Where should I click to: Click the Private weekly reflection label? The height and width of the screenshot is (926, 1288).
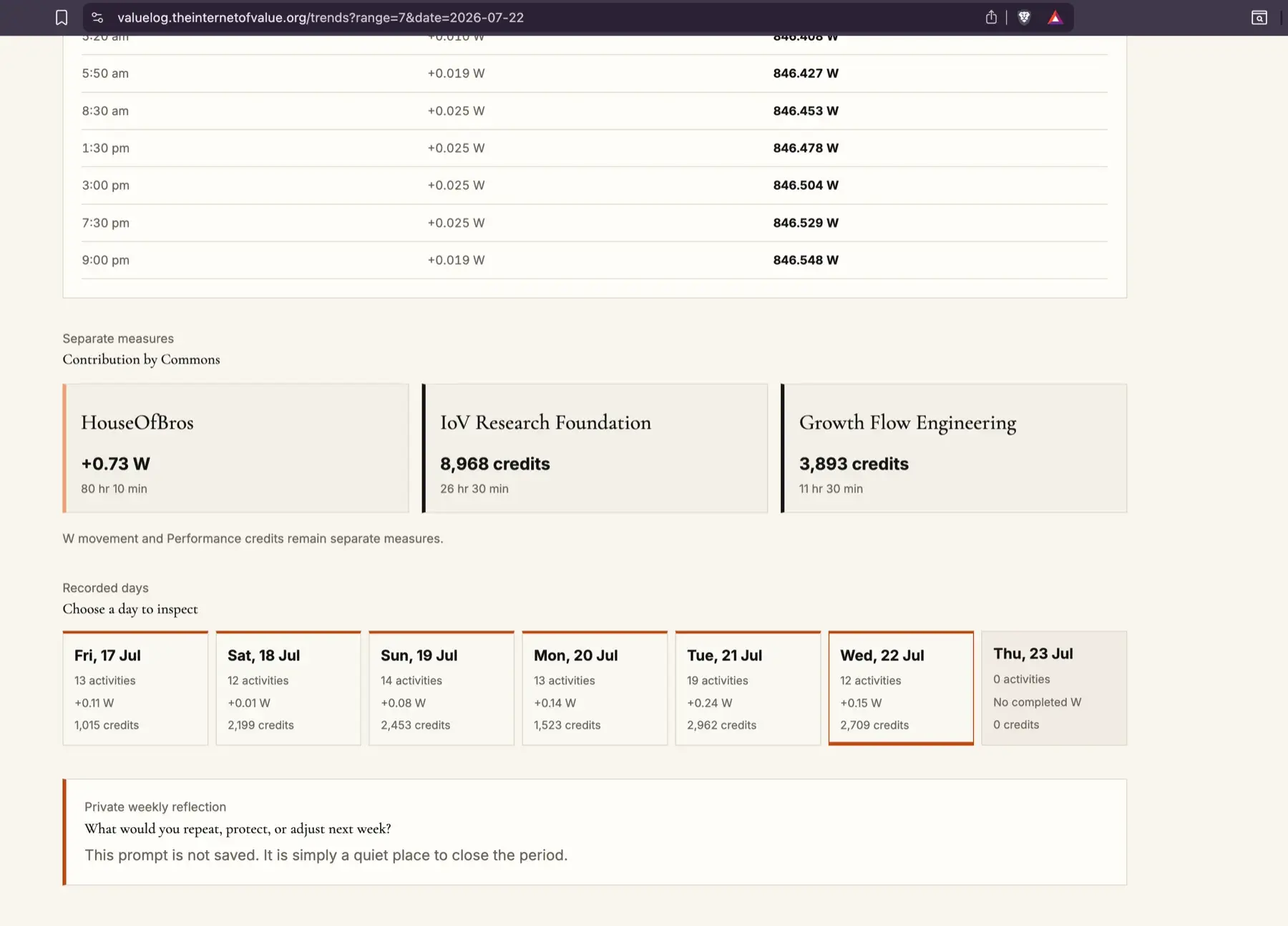[155, 806]
